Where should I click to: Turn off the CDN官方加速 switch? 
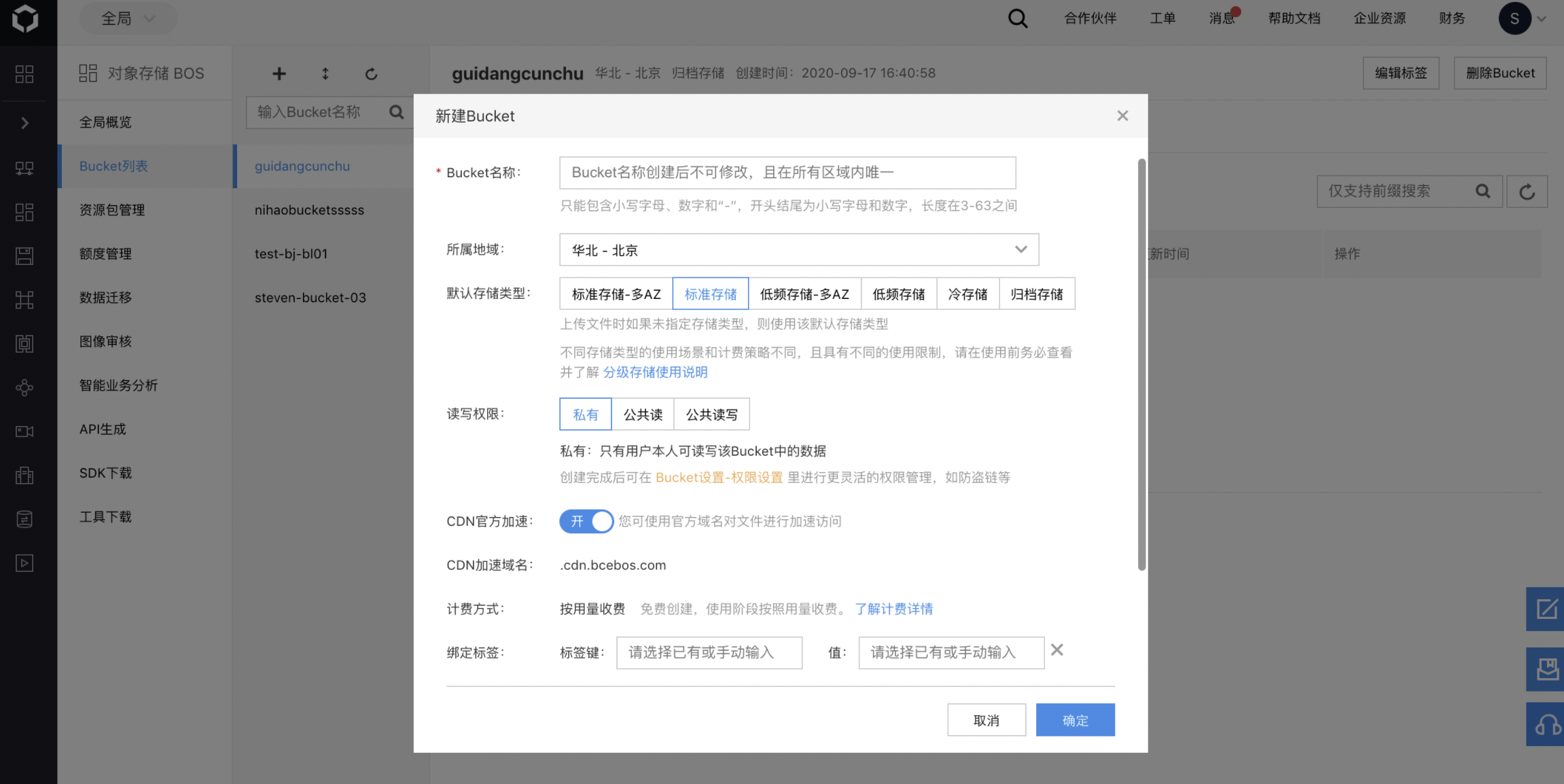click(x=586, y=521)
